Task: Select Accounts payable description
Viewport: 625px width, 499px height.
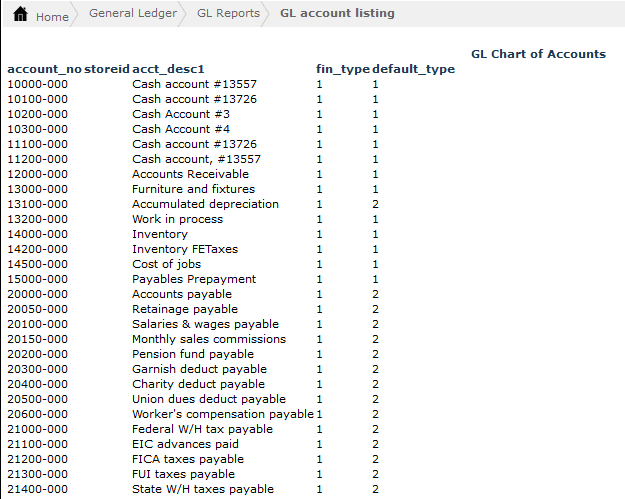Action: 181,294
